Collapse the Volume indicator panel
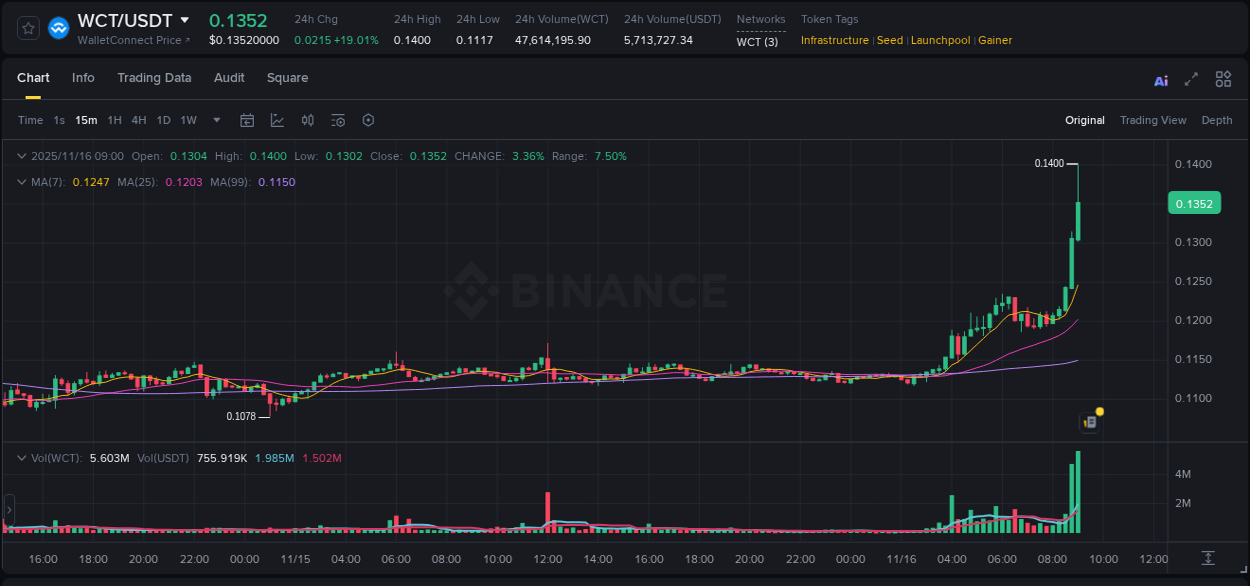The height and width of the screenshot is (586, 1250). (22, 456)
